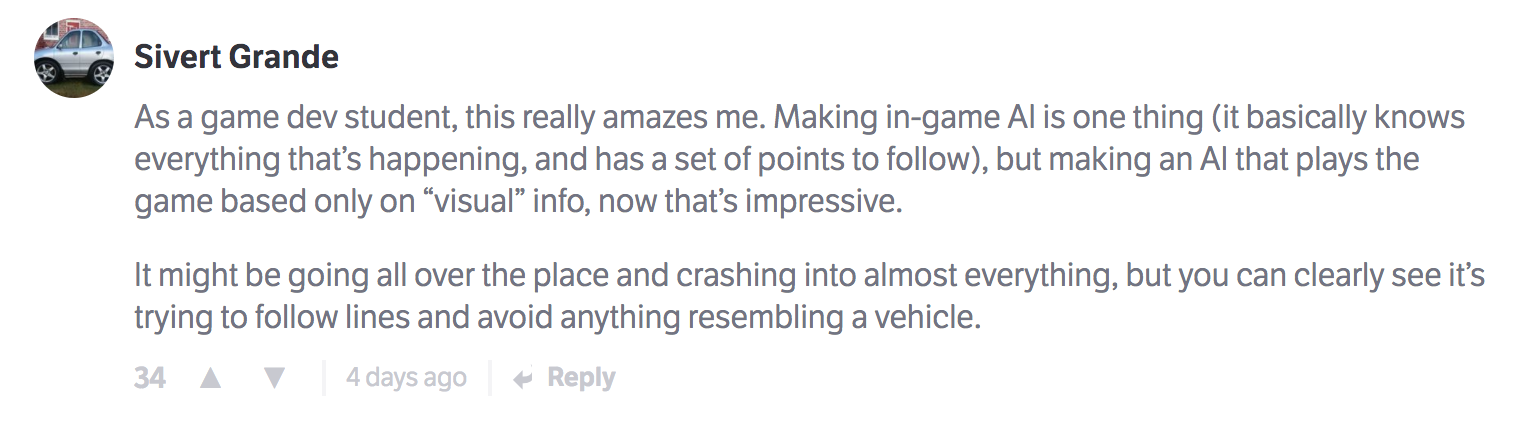
Task: Click the Reply text link
Action: (581, 378)
